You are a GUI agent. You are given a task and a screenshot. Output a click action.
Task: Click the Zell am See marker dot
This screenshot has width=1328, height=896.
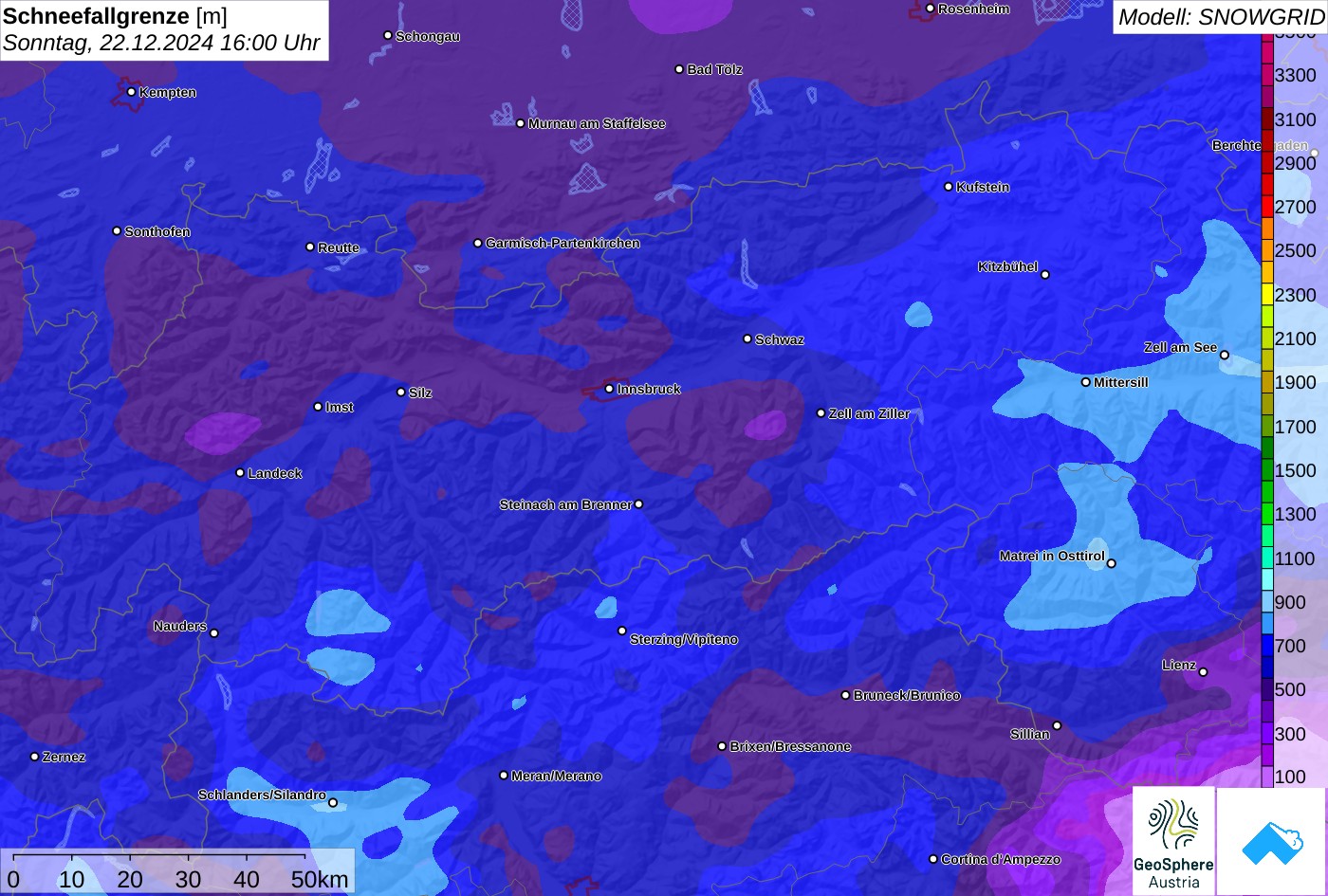point(1225,356)
